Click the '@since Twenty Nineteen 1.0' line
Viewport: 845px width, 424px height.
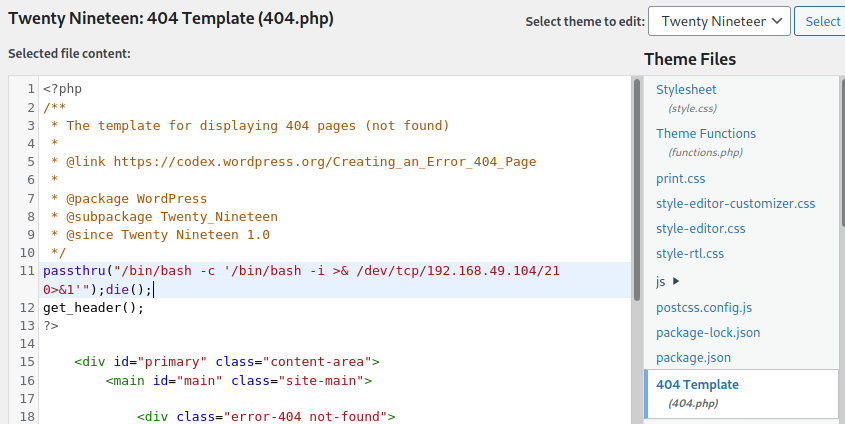point(160,235)
